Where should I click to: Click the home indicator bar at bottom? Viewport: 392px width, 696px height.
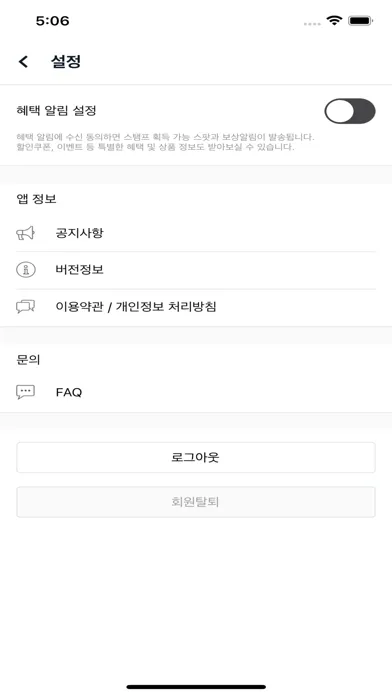pos(196,687)
